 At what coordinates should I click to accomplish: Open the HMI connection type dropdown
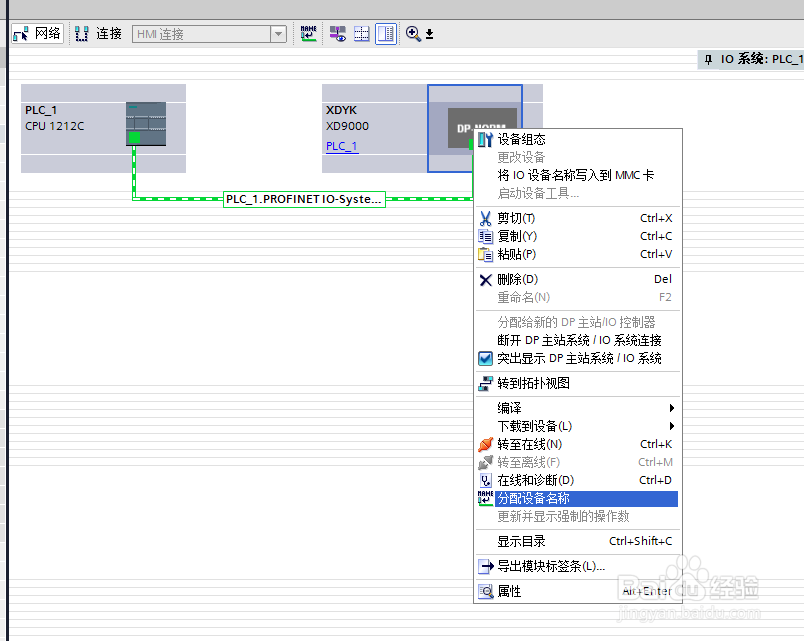(x=278, y=34)
